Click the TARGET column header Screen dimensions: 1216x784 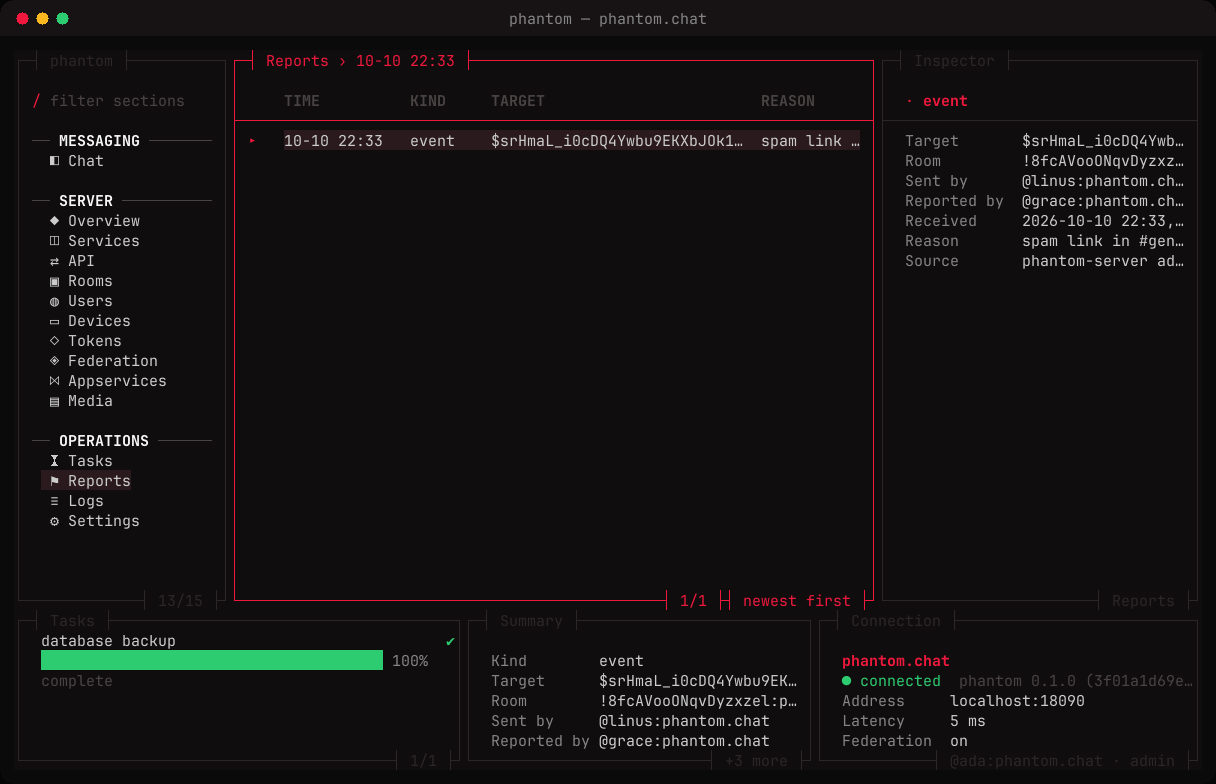(518, 101)
